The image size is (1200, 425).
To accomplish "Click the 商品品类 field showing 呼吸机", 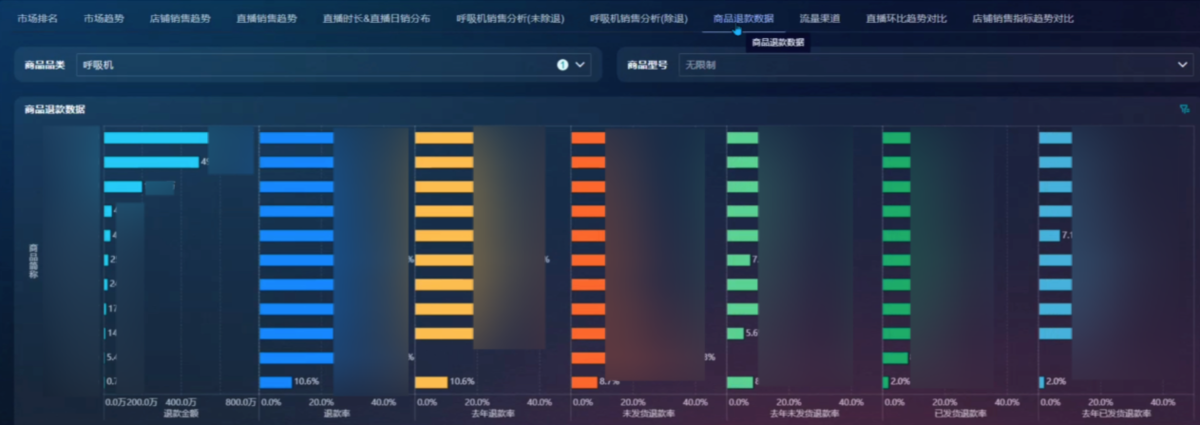I will point(333,65).
